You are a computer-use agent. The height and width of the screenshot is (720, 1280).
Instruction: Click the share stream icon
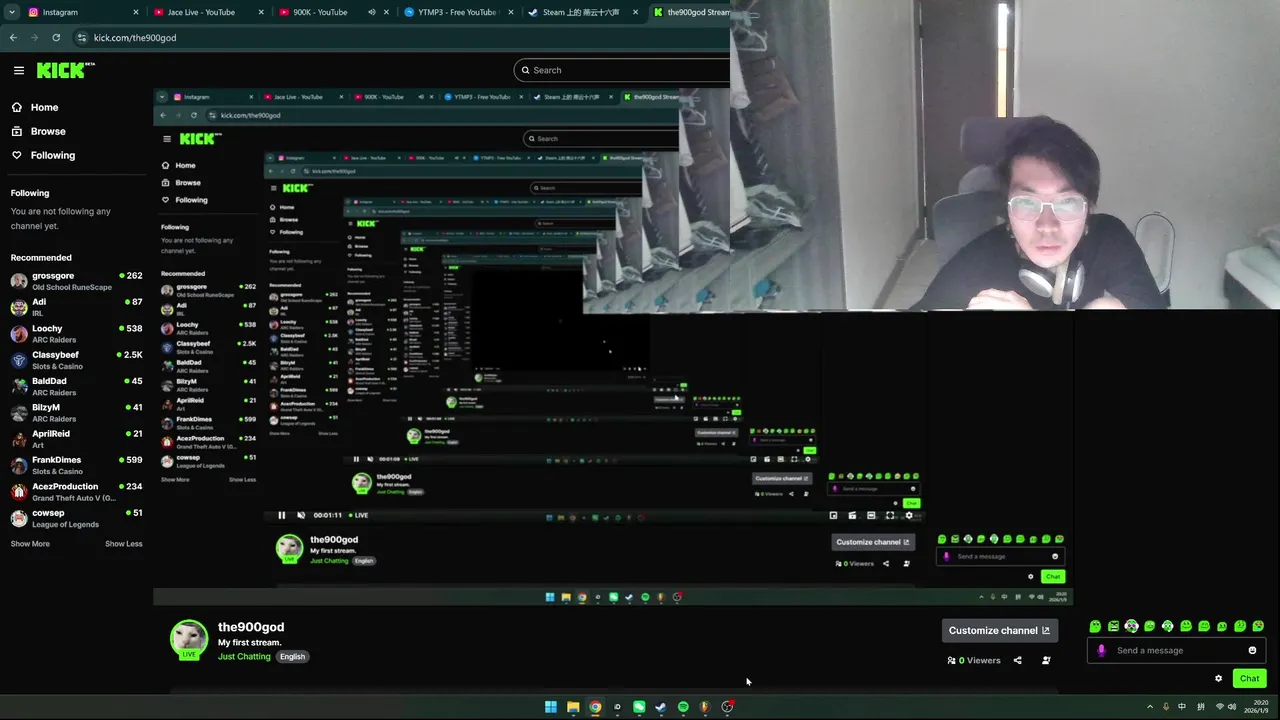click(x=1018, y=660)
